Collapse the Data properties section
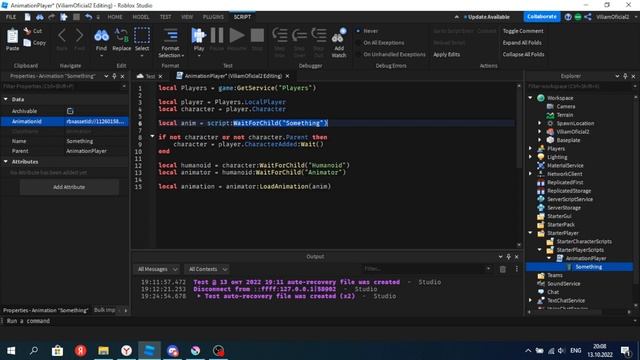This screenshot has height=360, width=640. click(x=6, y=99)
